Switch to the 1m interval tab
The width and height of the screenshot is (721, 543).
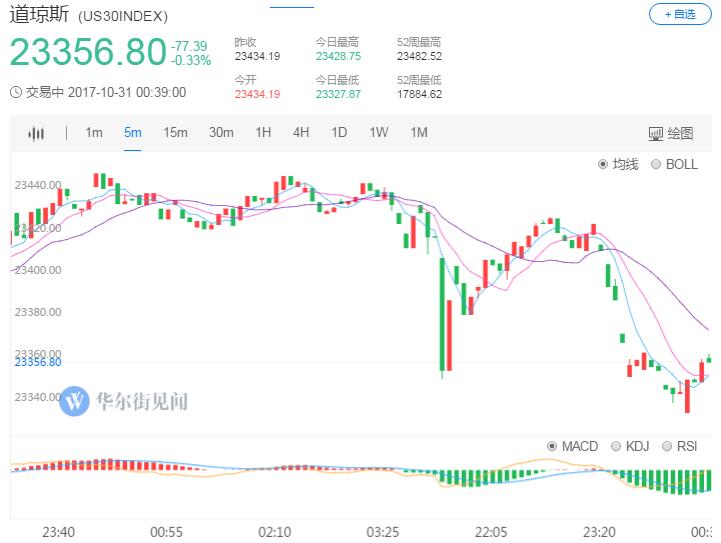(94, 133)
